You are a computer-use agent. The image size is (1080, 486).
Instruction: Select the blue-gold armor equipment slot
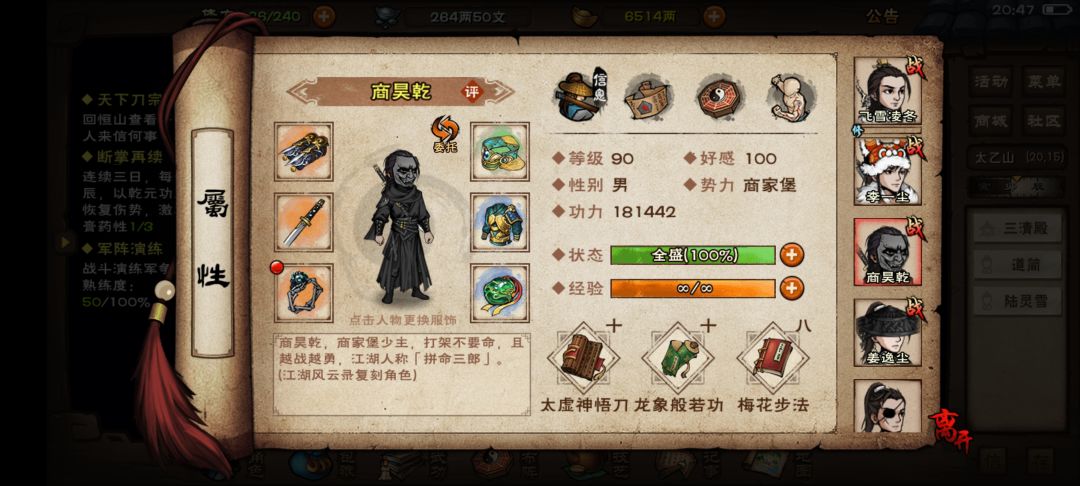[500, 222]
